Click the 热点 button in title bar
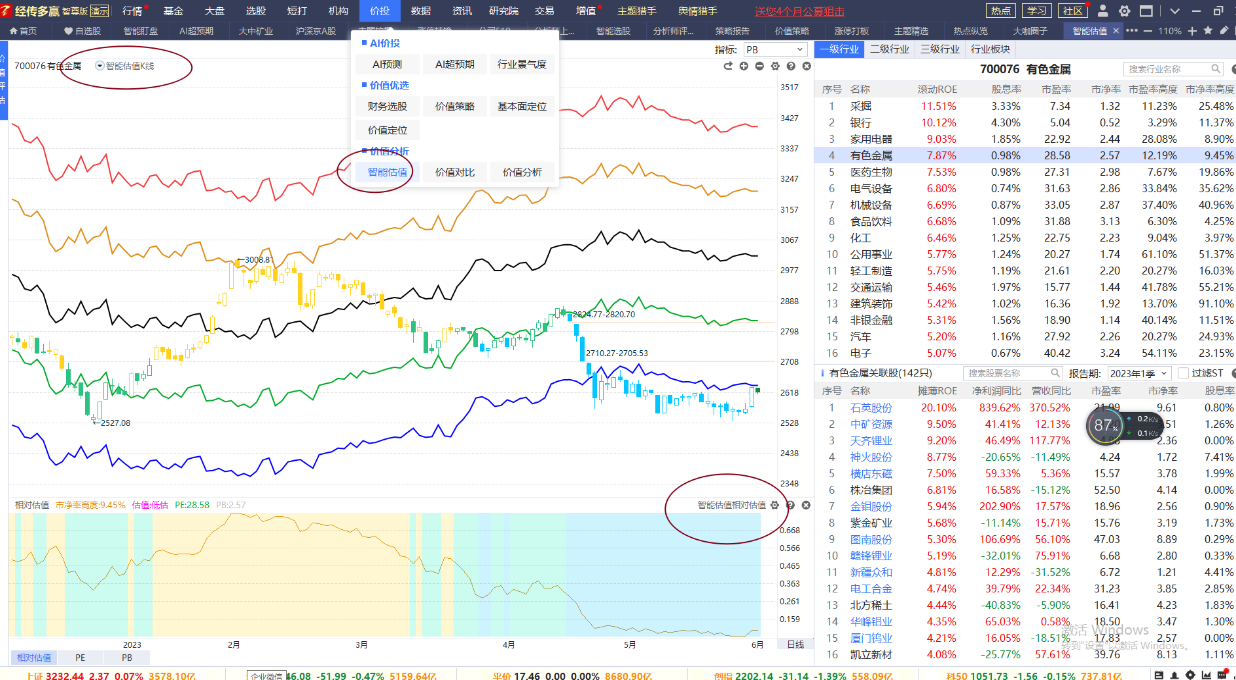Screen dimensions: 1236x680 [x=1000, y=11]
